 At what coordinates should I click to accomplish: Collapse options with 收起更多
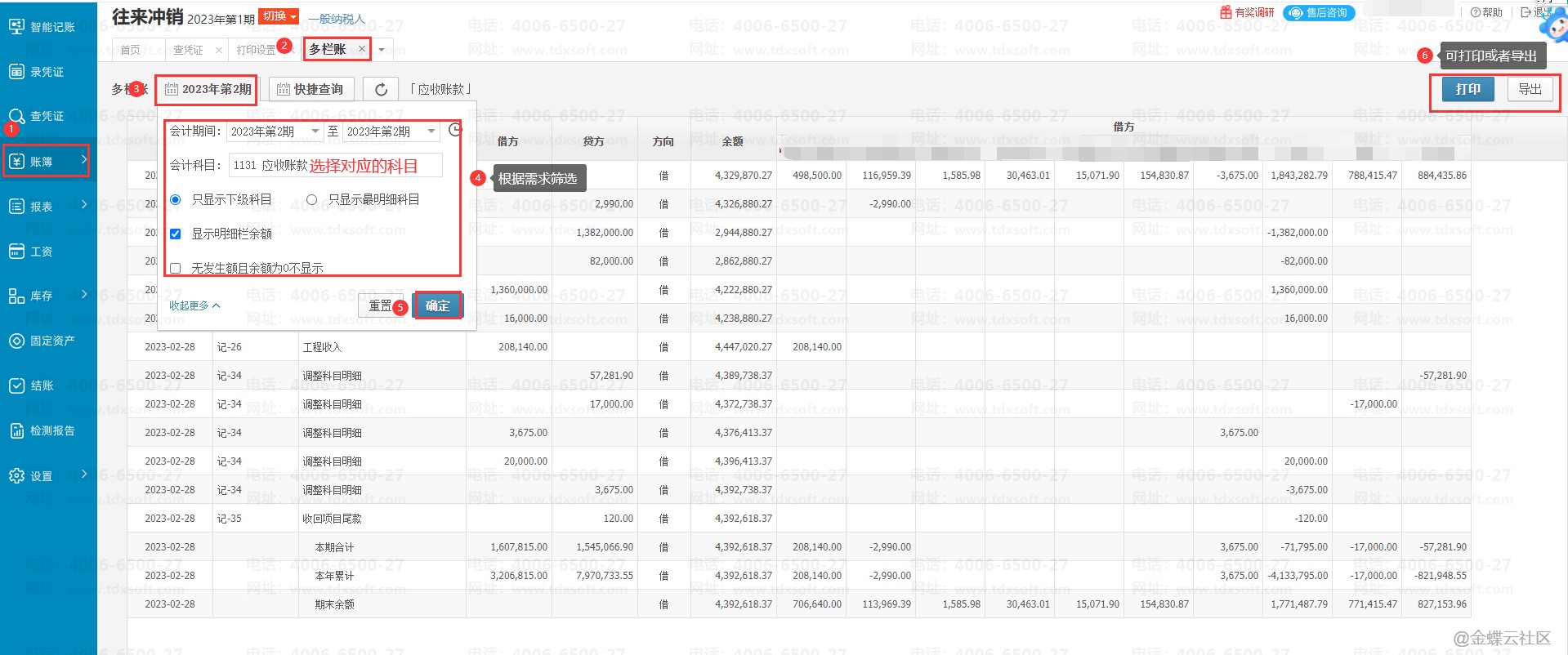194,305
